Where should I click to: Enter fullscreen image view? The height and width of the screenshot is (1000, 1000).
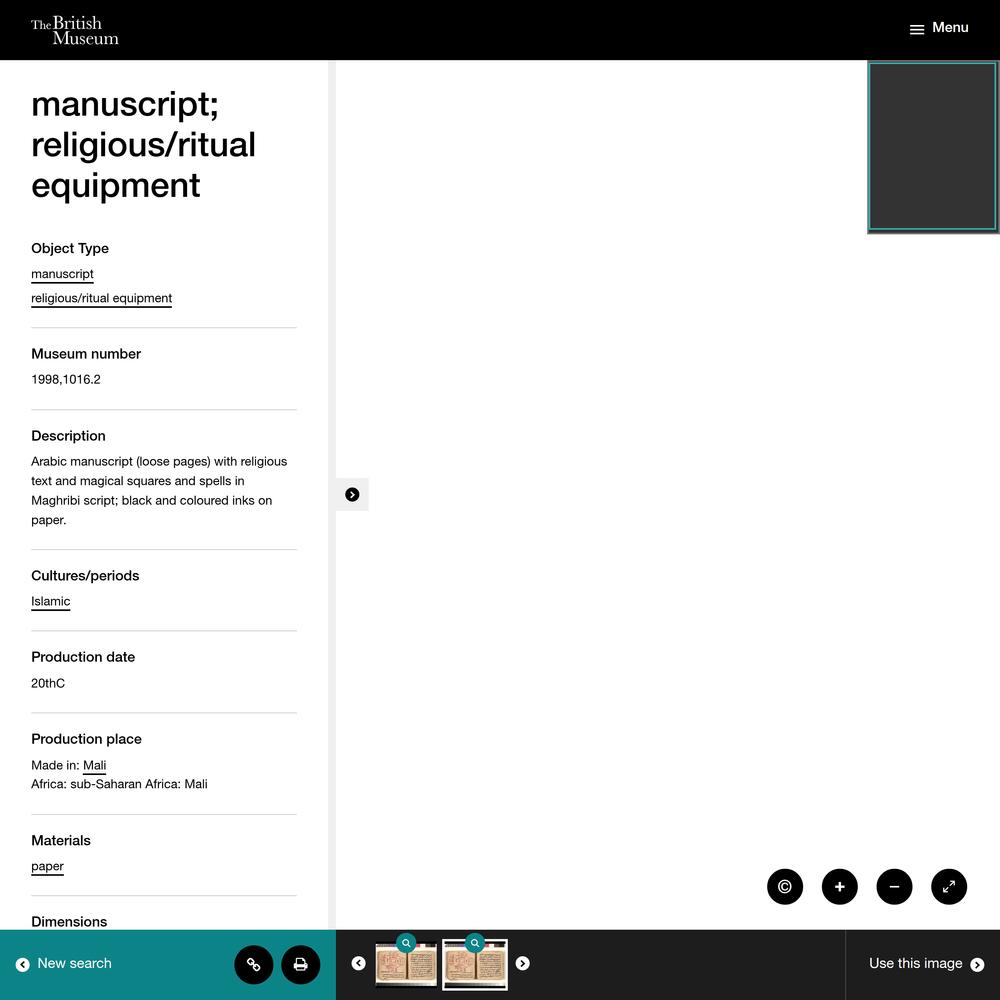click(949, 886)
